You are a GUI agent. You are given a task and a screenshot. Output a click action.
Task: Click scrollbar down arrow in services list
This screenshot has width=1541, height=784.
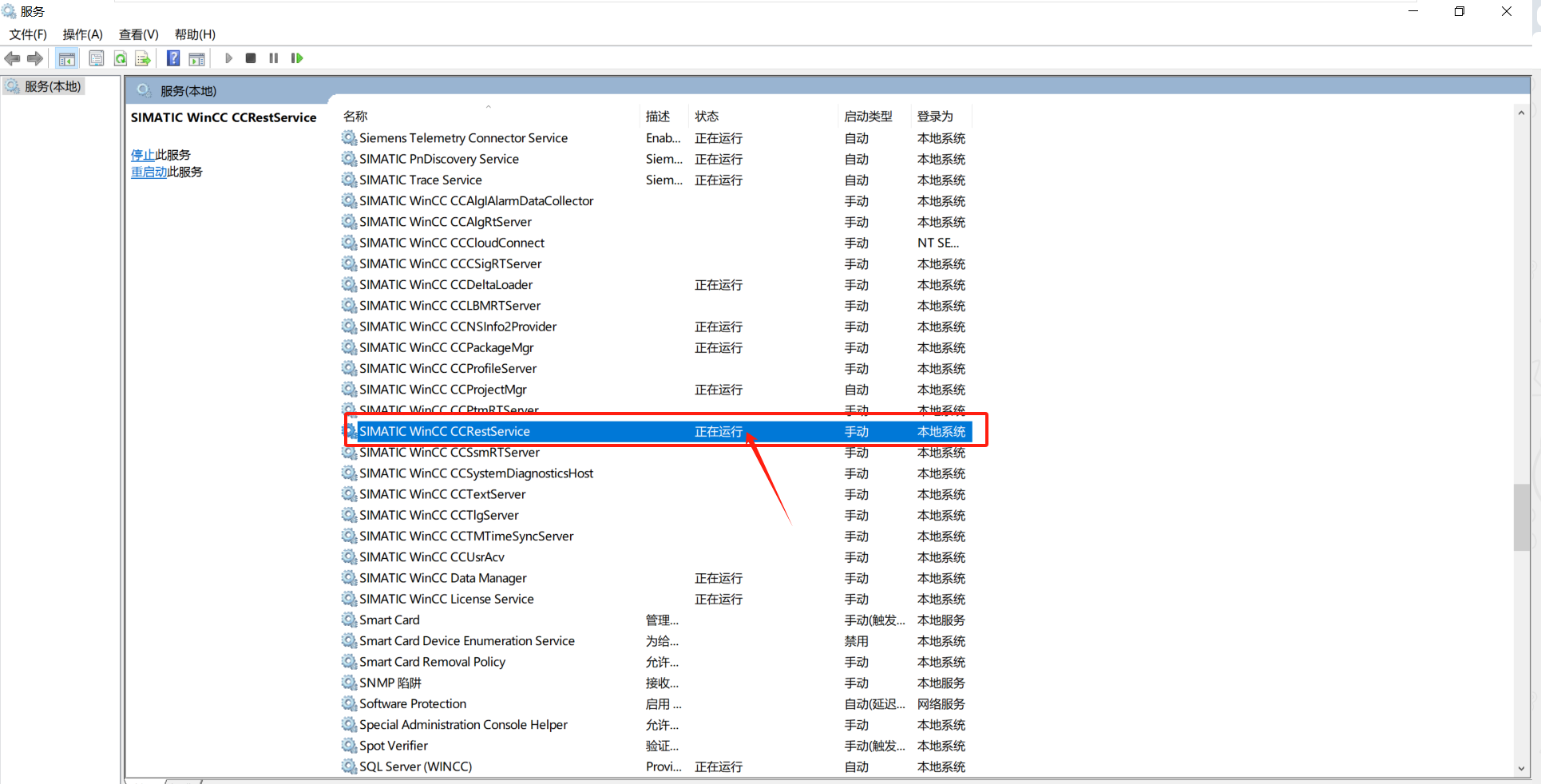(x=1521, y=769)
